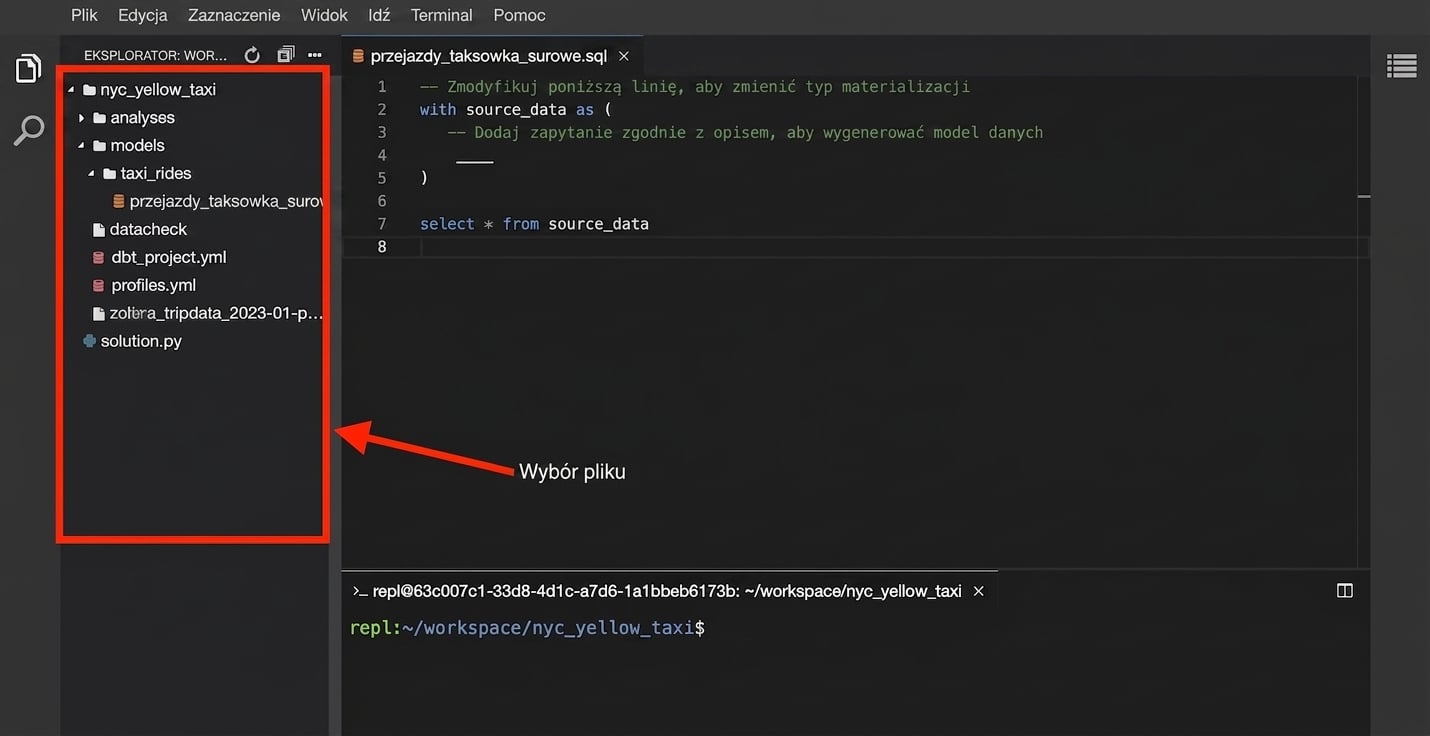The image size is (1430, 736).
Task: Click the models folder icon
Action: tap(100, 145)
